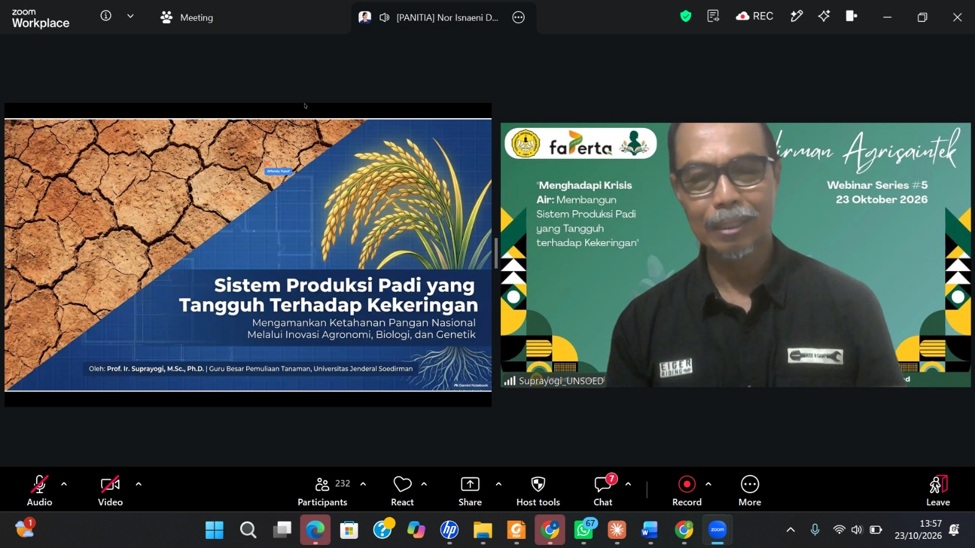The width and height of the screenshot is (975, 548).
Task: Open the Chat panel
Action: (x=603, y=490)
